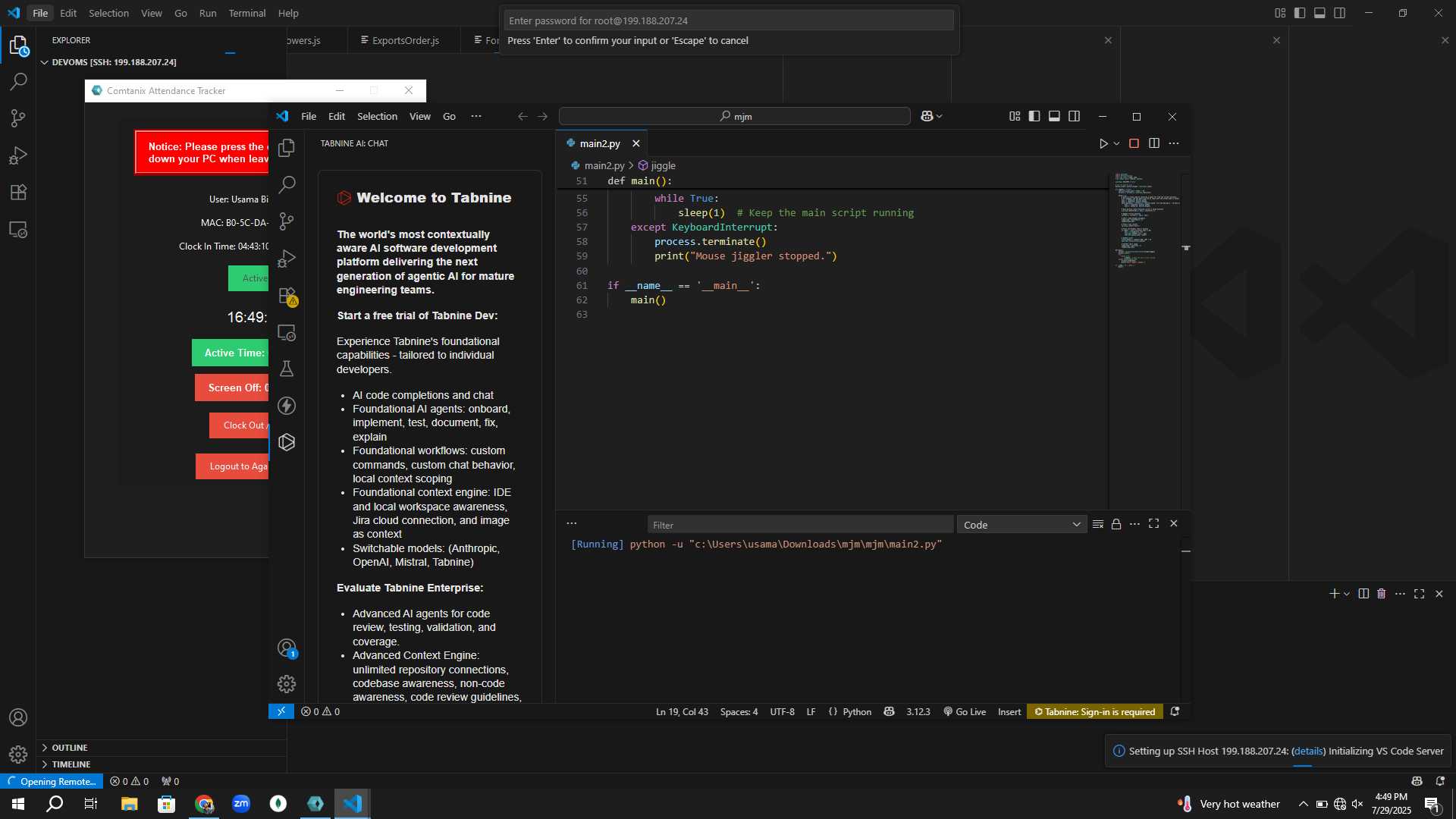Open editor more actions ellipsis
Viewport: 1456px width, 819px height.
[x=1174, y=143]
